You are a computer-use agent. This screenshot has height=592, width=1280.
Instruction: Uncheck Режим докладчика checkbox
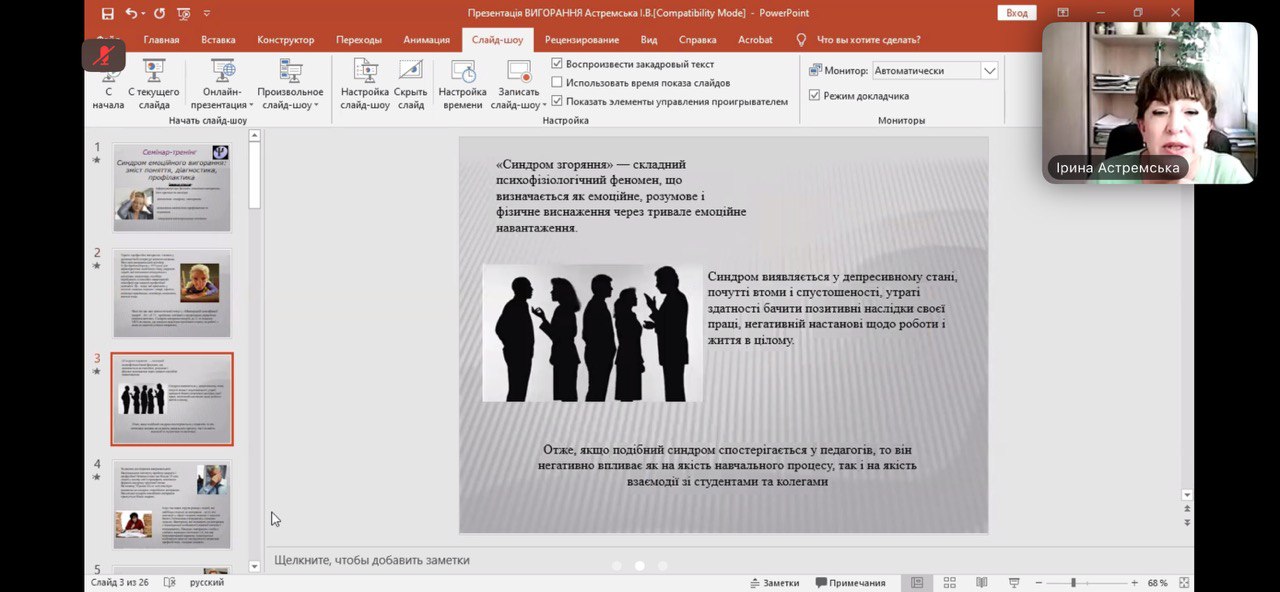tap(814, 96)
